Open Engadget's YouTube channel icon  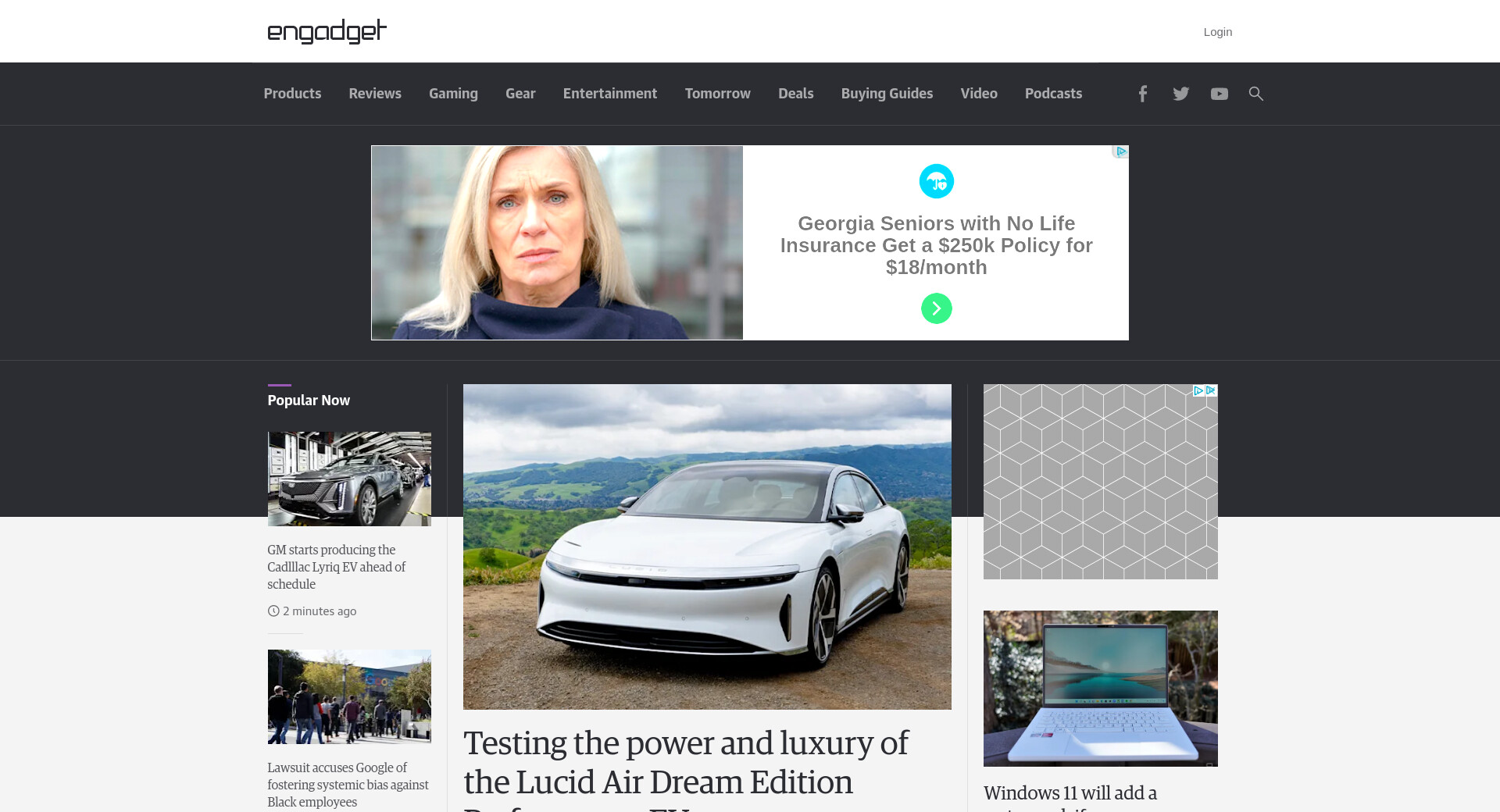click(1219, 94)
